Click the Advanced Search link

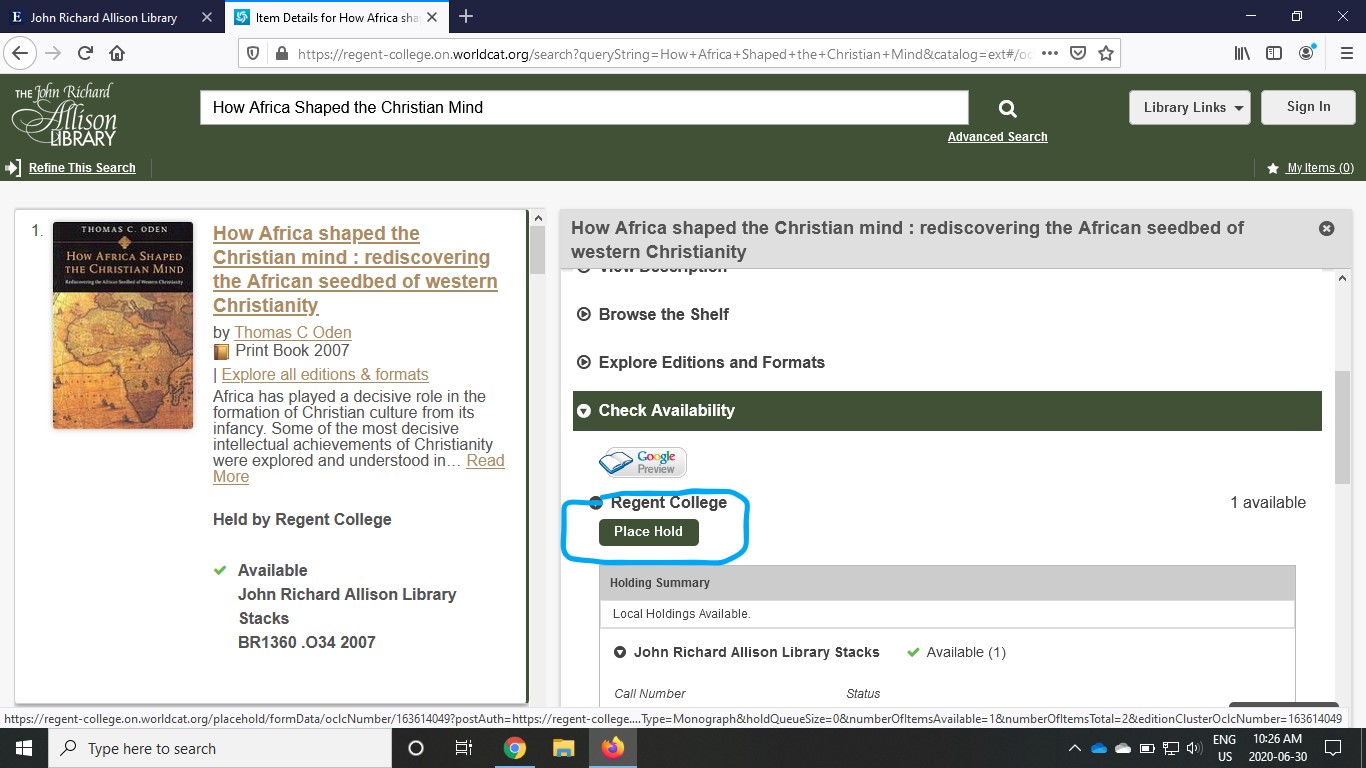point(997,137)
